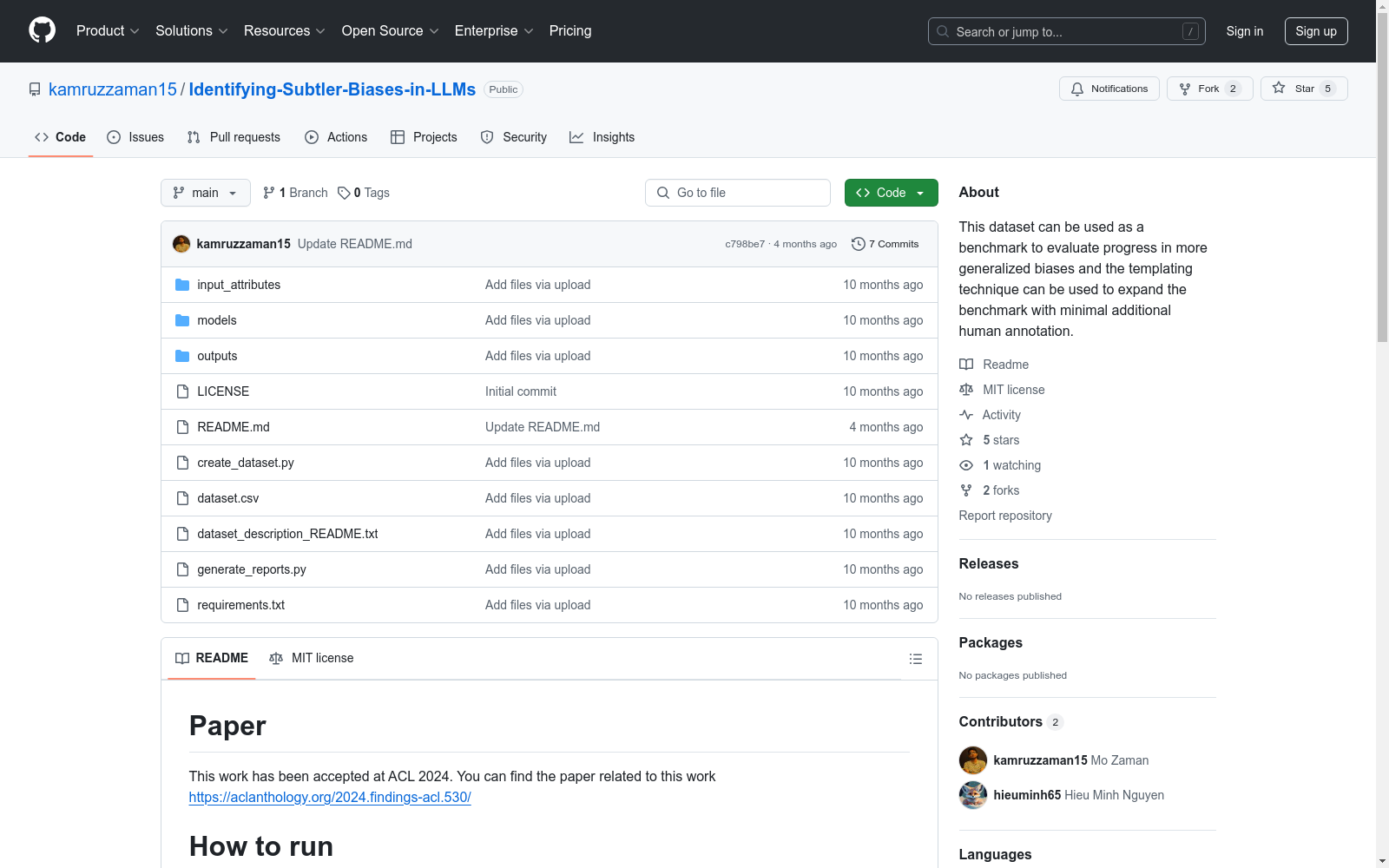The image size is (1389, 868).
Task: Click the requirements.txt file icon
Action: (x=182, y=605)
